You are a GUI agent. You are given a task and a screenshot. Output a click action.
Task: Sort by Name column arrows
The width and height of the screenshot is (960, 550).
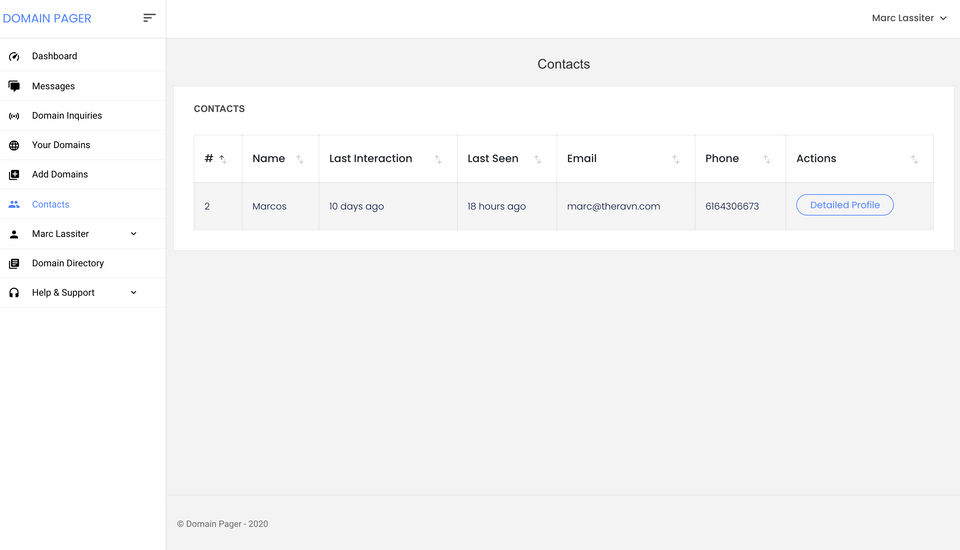click(299, 159)
